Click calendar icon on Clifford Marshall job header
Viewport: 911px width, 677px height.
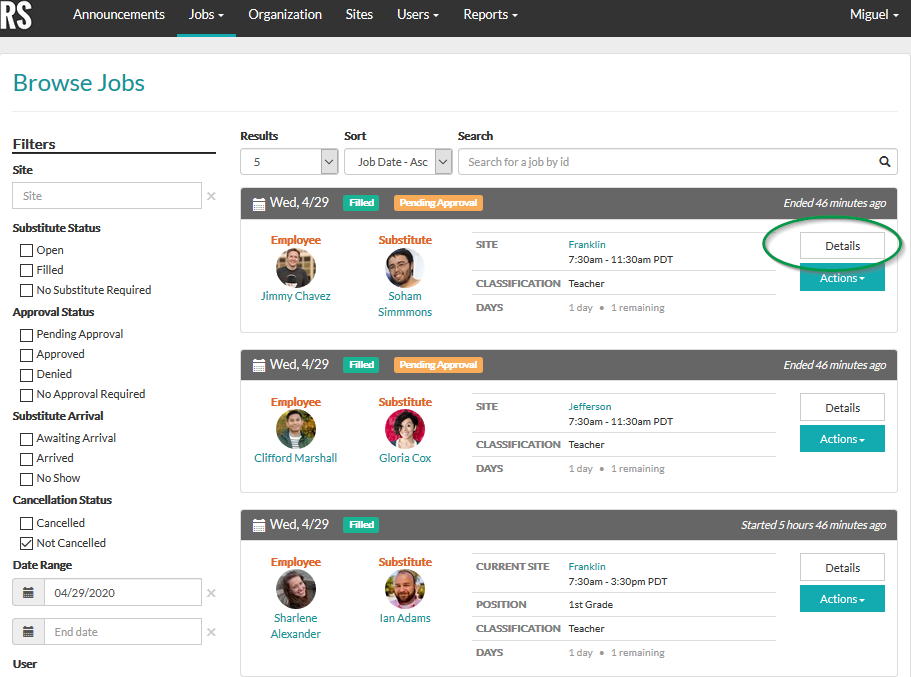[x=259, y=366]
